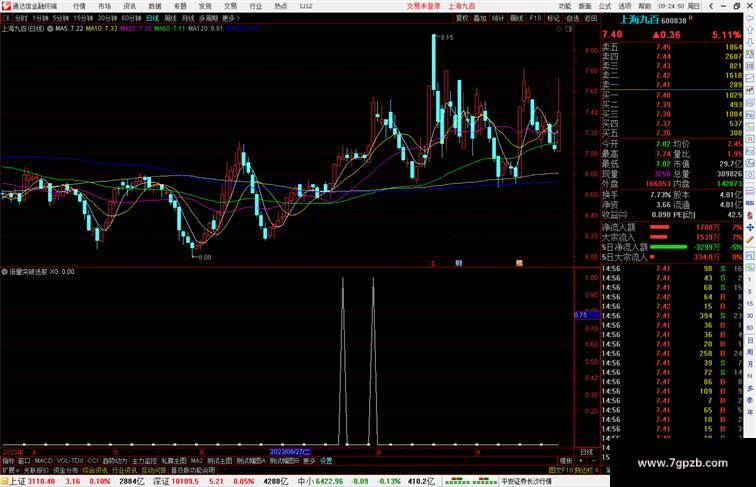The height and width of the screenshot is (487, 756).
Task: Click the 上证 index value 3110.48
Action: click(41, 481)
